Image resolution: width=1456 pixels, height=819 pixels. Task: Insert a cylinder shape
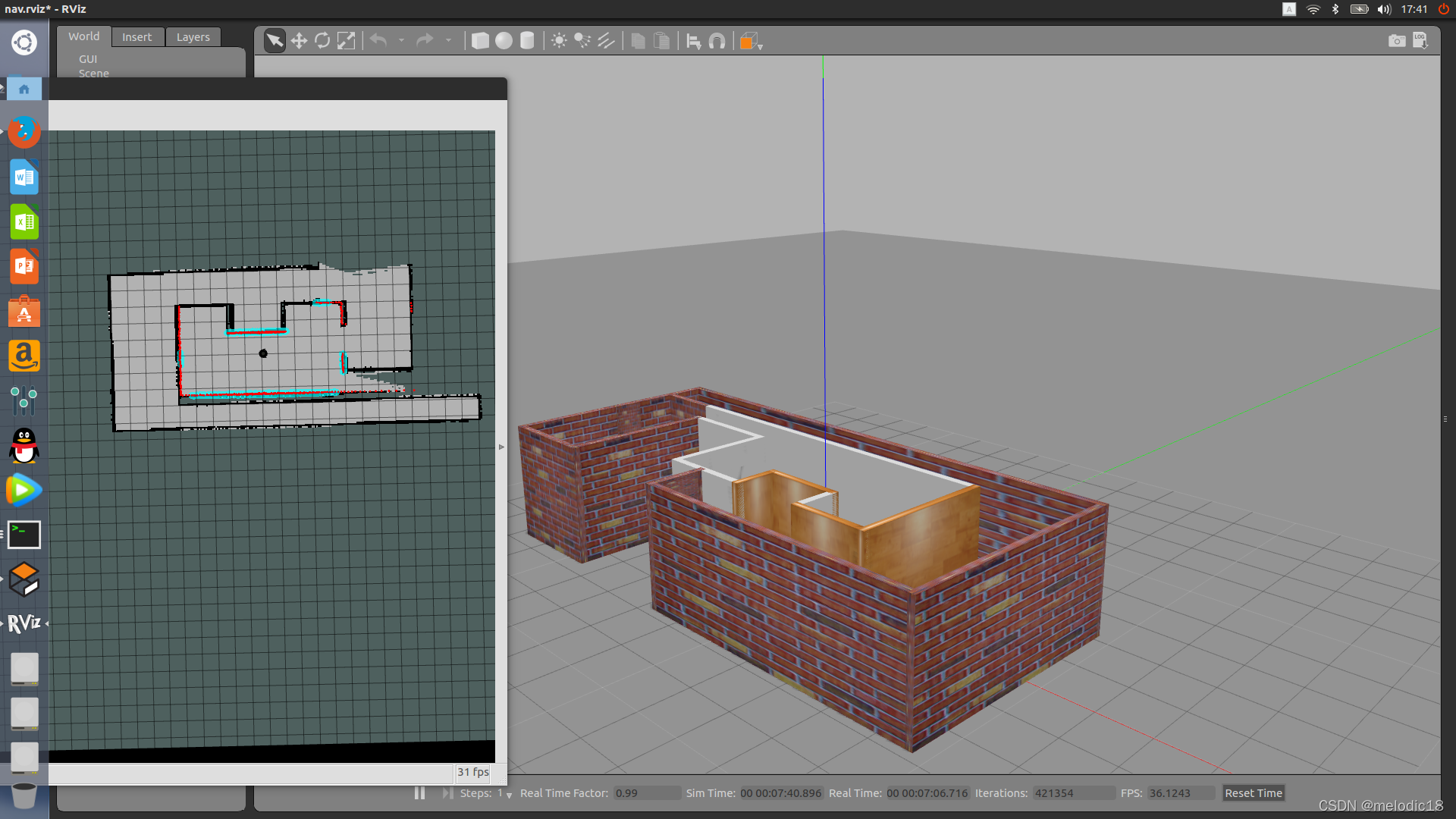527,41
